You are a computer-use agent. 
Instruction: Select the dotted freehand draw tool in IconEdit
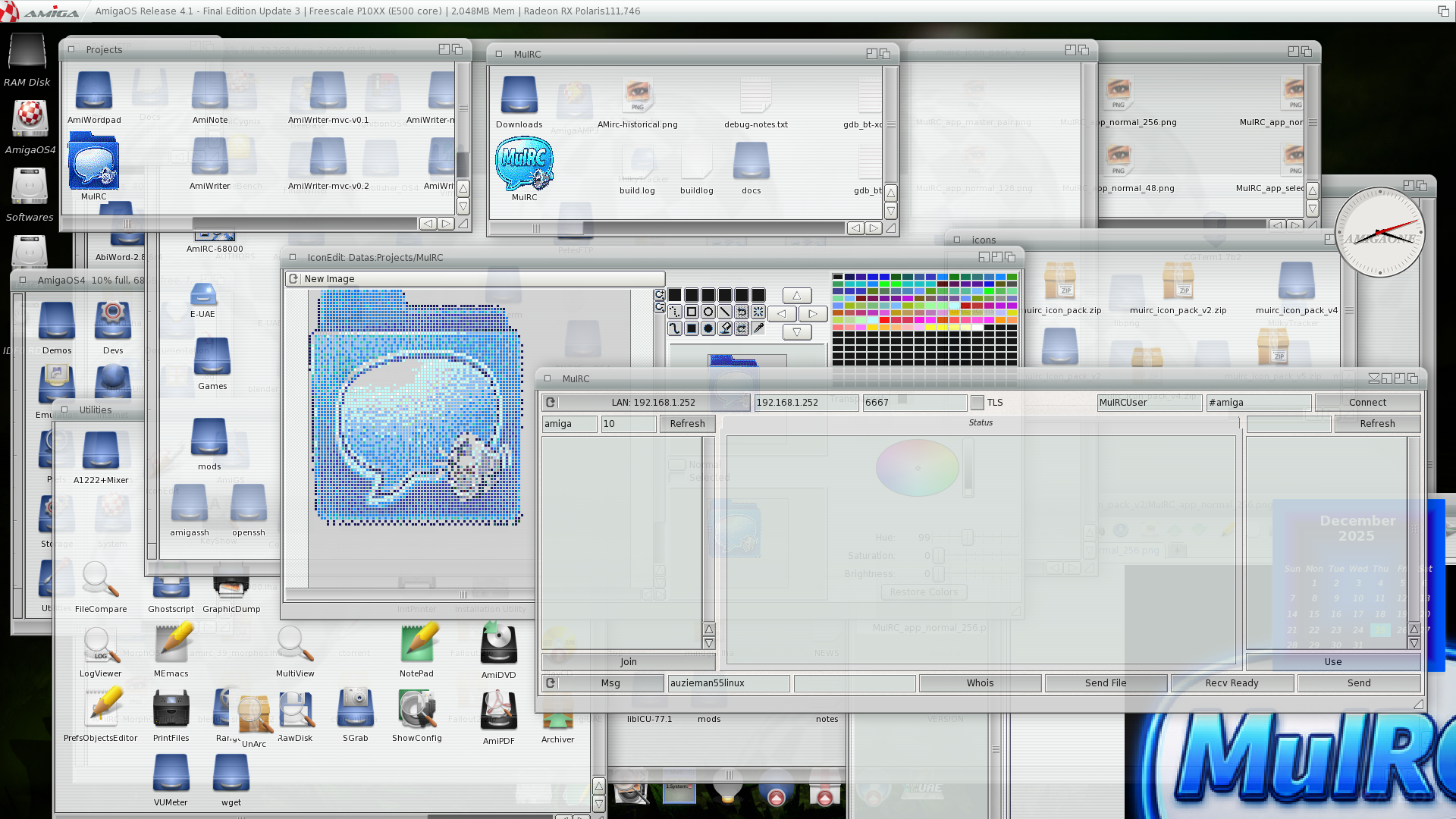pos(675,312)
